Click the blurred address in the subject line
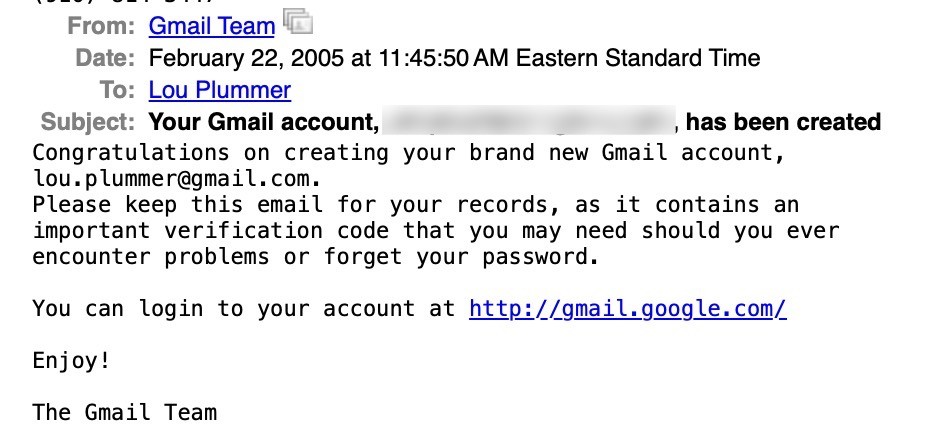The image size is (932, 446). [527, 123]
